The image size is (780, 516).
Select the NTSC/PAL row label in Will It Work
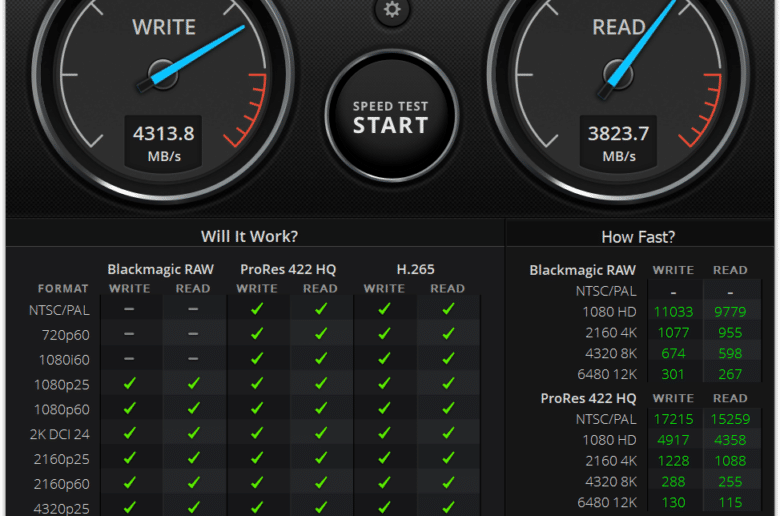[x=59, y=310]
